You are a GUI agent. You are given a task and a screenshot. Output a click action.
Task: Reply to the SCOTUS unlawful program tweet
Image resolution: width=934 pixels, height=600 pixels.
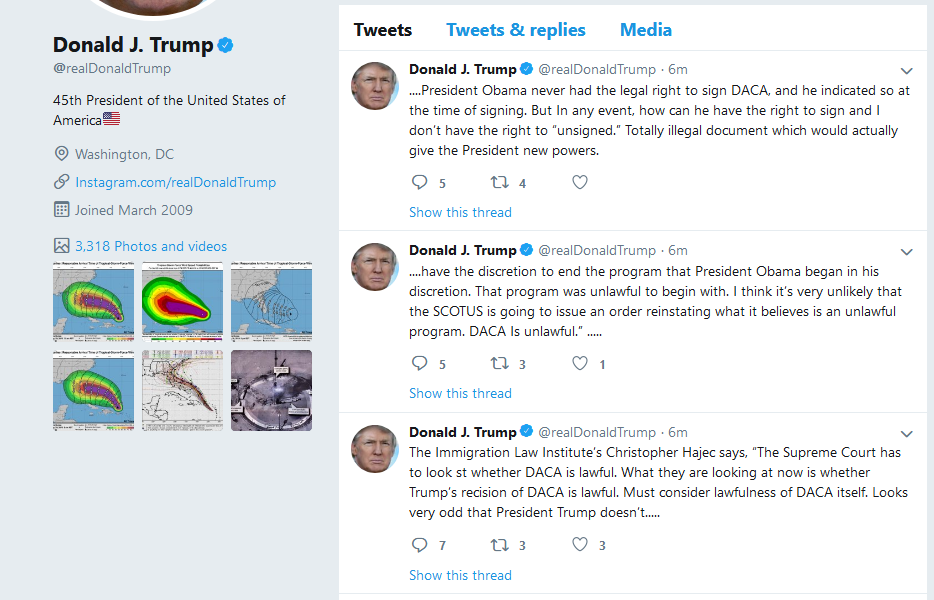point(420,364)
